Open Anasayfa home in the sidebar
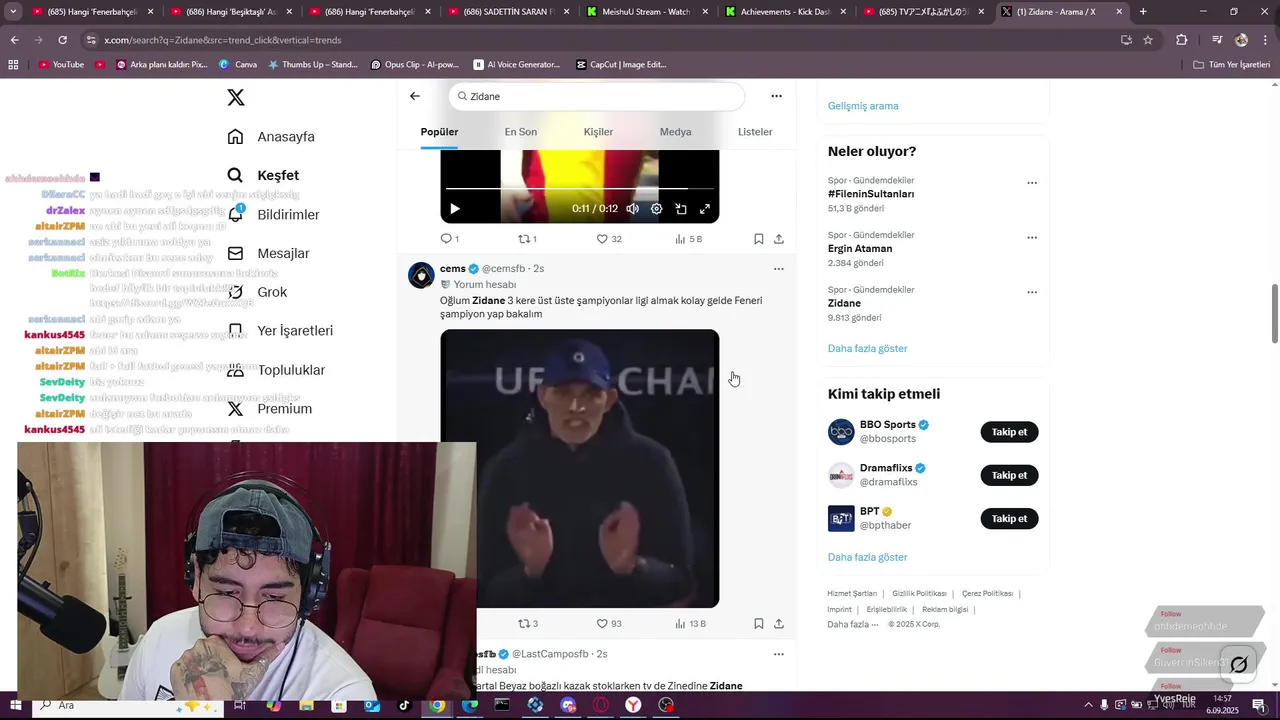Viewport: 1280px width, 720px height. pos(271,137)
